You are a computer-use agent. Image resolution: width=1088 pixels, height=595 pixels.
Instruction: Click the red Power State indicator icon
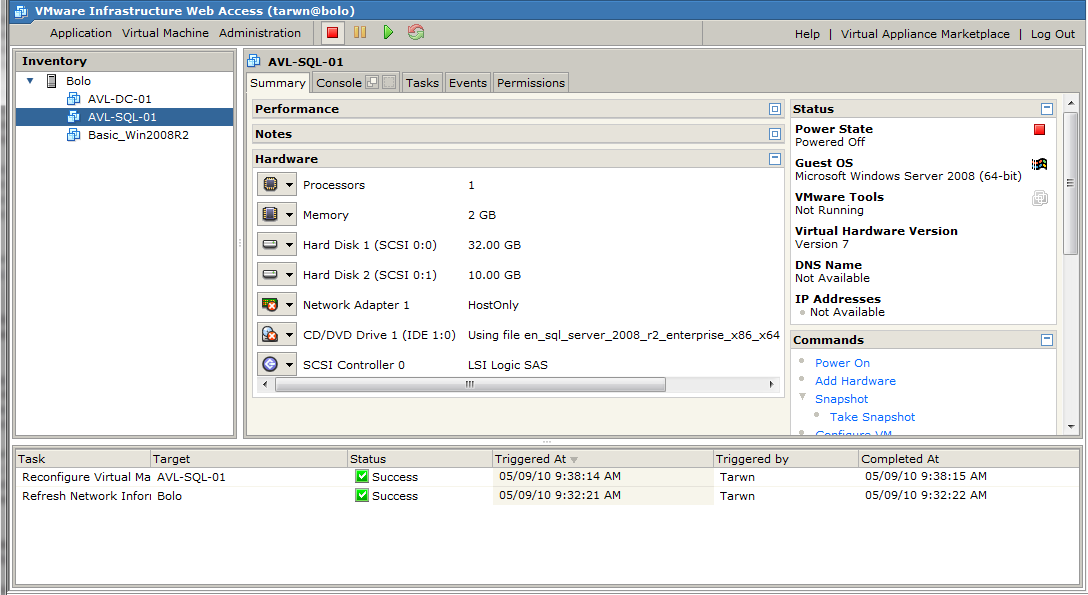(x=1039, y=130)
